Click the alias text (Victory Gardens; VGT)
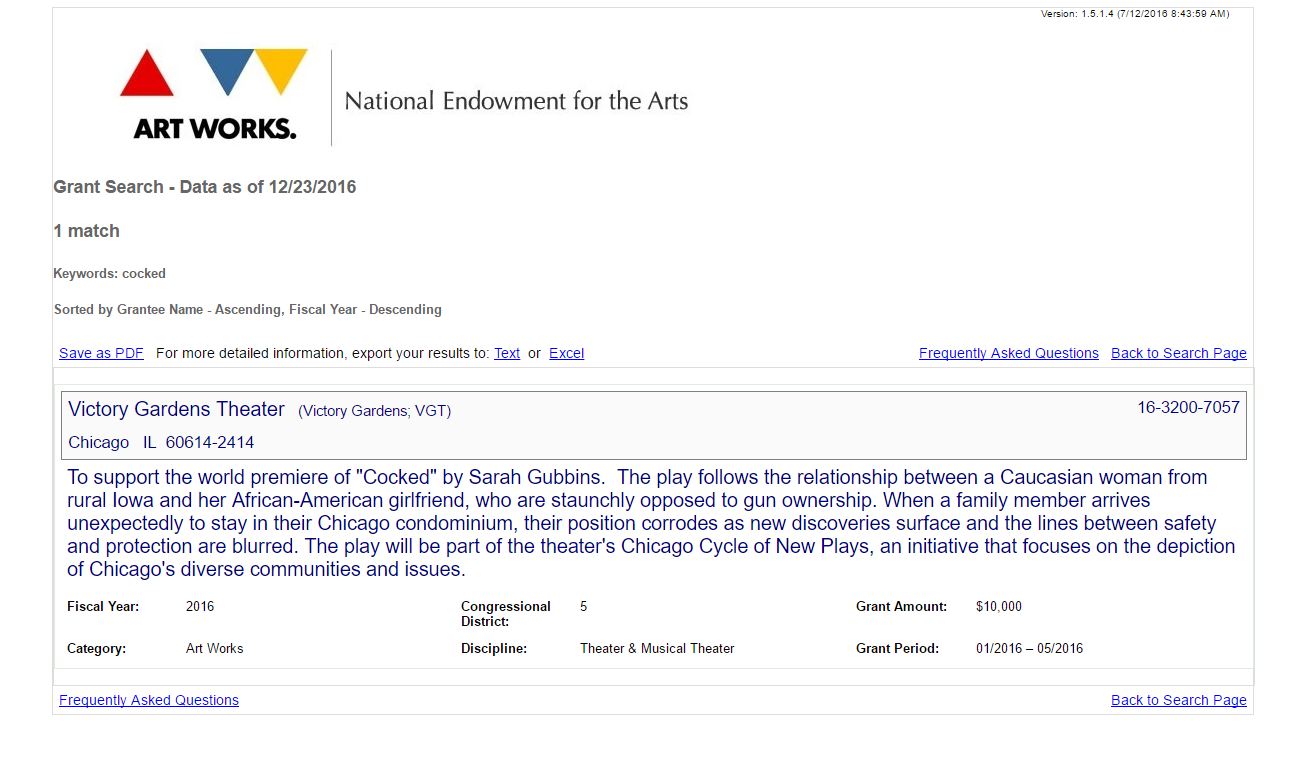 (375, 411)
